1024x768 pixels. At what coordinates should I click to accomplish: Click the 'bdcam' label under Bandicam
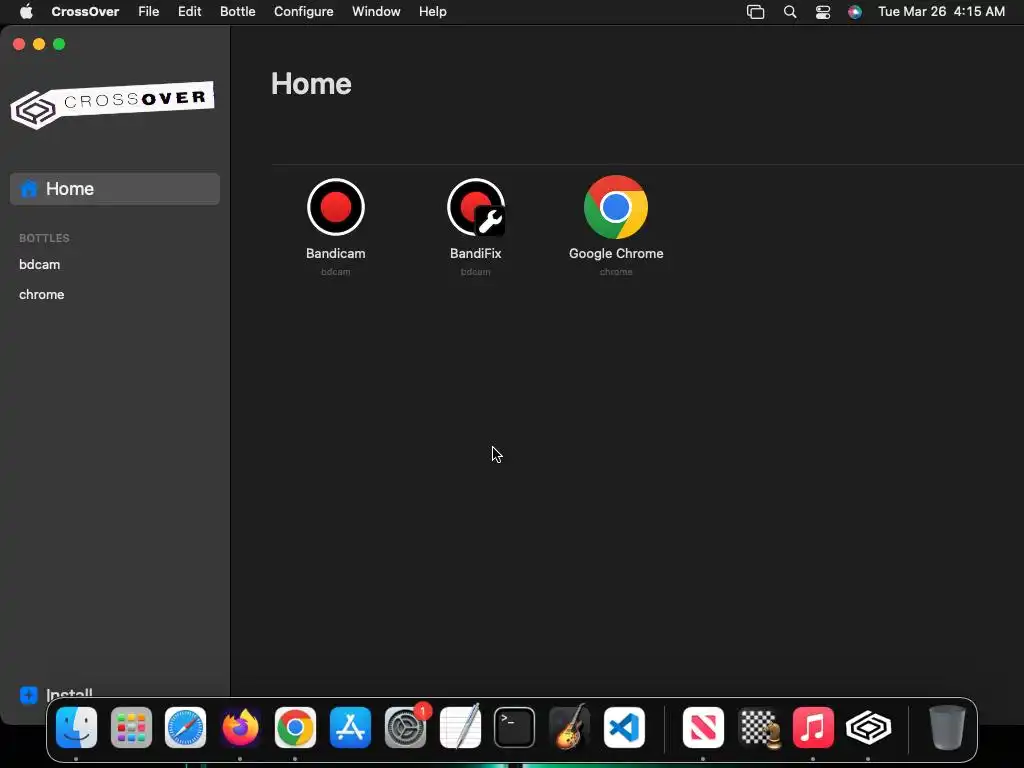[336, 272]
